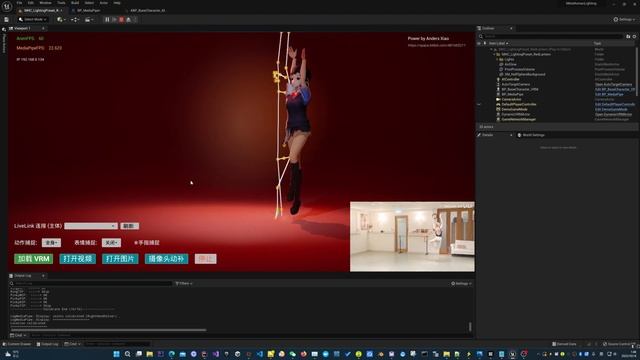640x360 pixels.
Task: Open Firefox taskbar icon
Action: tap(304, 354)
